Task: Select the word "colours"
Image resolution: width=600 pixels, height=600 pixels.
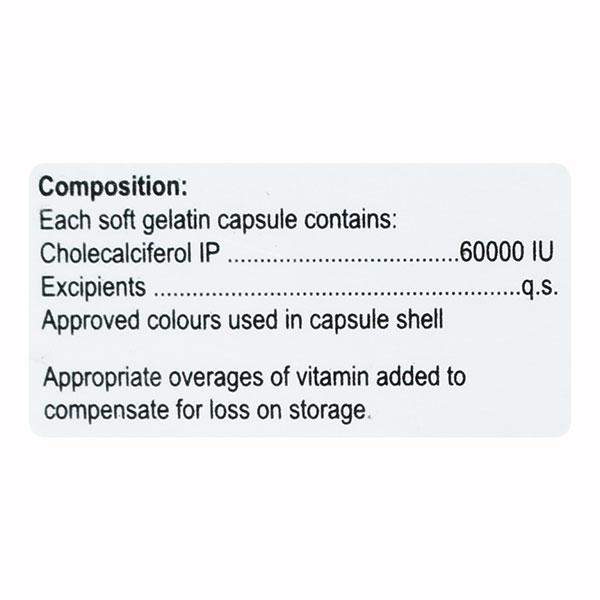Action: click(178, 322)
